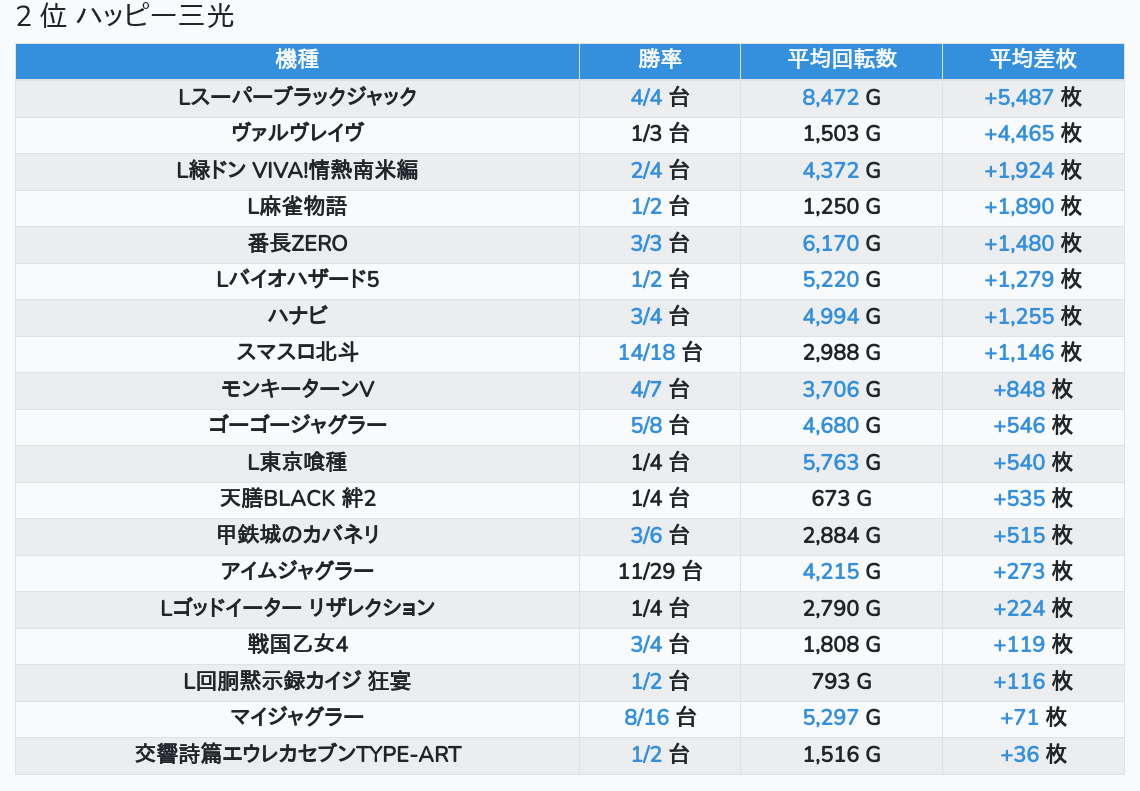The width and height of the screenshot is (1140, 791).
Task: Click win rate 11/29 台 for アイムジャグラー
Action: point(659,571)
